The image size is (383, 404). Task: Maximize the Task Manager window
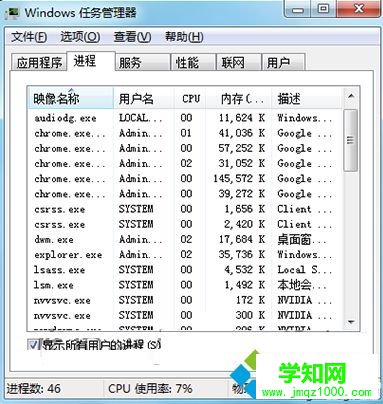tap(323, 9)
